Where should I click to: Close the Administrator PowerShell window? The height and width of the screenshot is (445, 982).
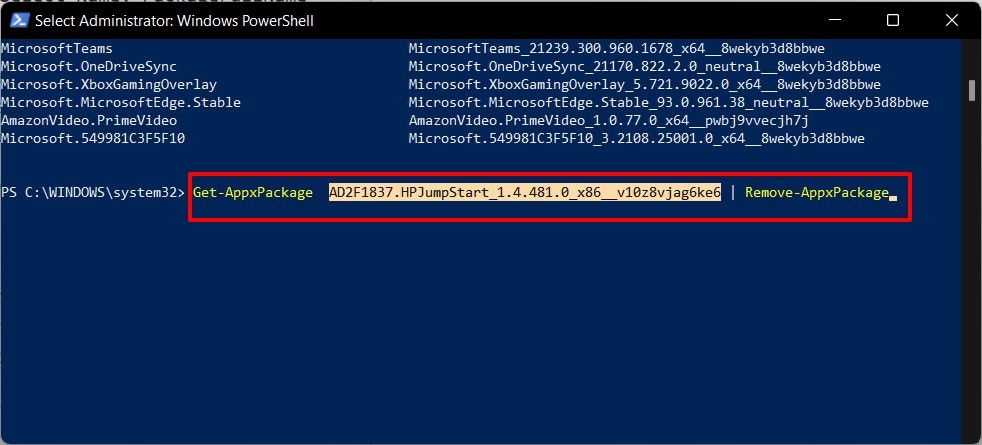(950, 20)
